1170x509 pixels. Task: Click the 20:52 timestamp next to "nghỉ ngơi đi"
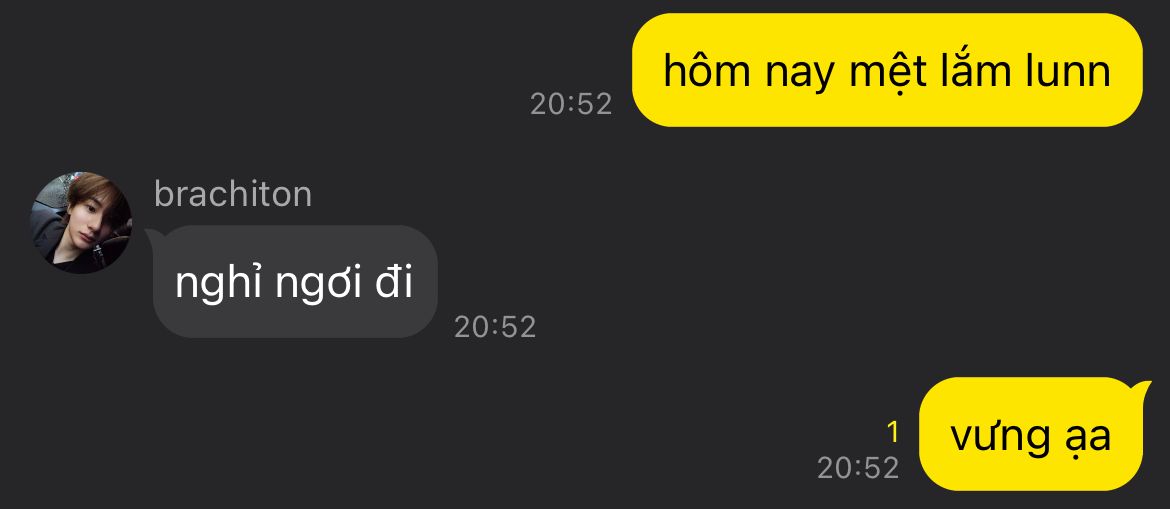click(x=495, y=327)
